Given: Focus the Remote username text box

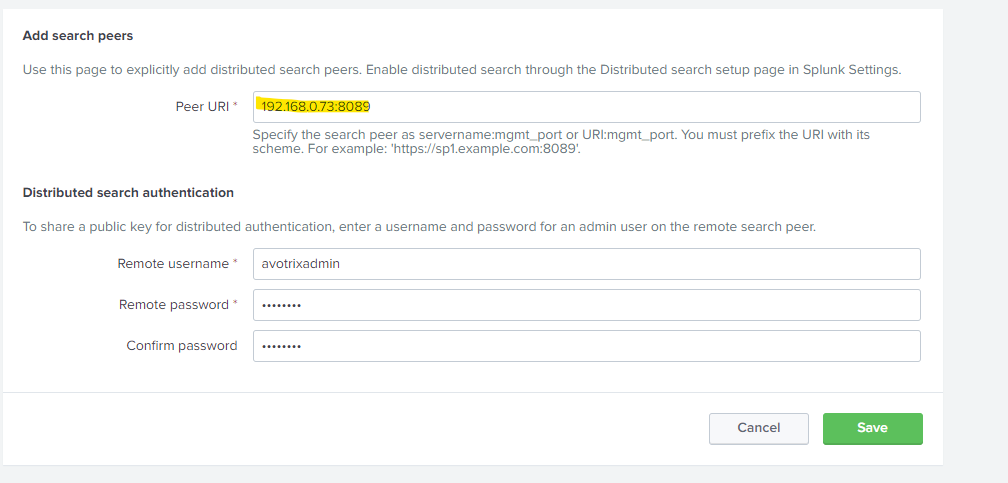Looking at the screenshot, I should click(x=586, y=264).
